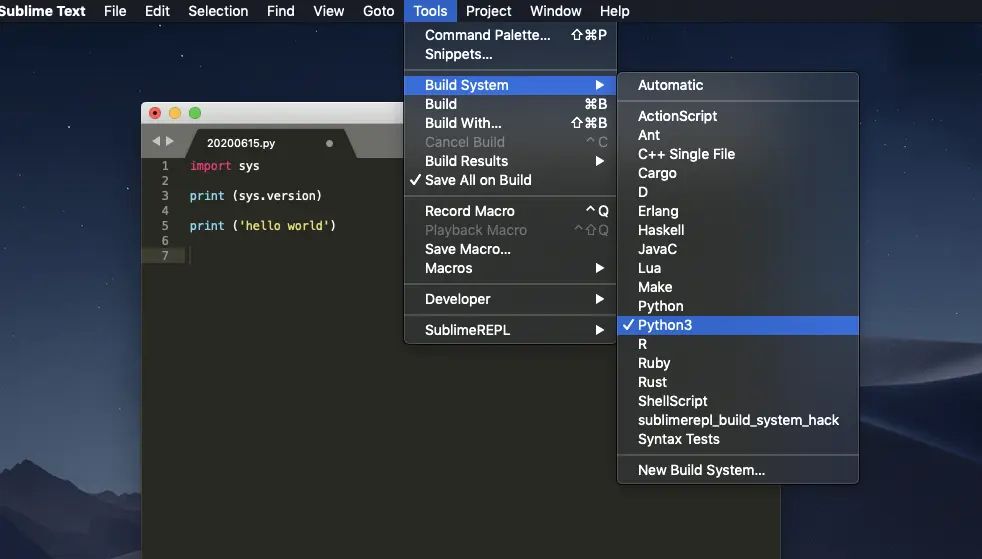Image resolution: width=982 pixels, height=559 pixels.
Task: Select ActionScript build system
Action: click(x=738, y=116)
